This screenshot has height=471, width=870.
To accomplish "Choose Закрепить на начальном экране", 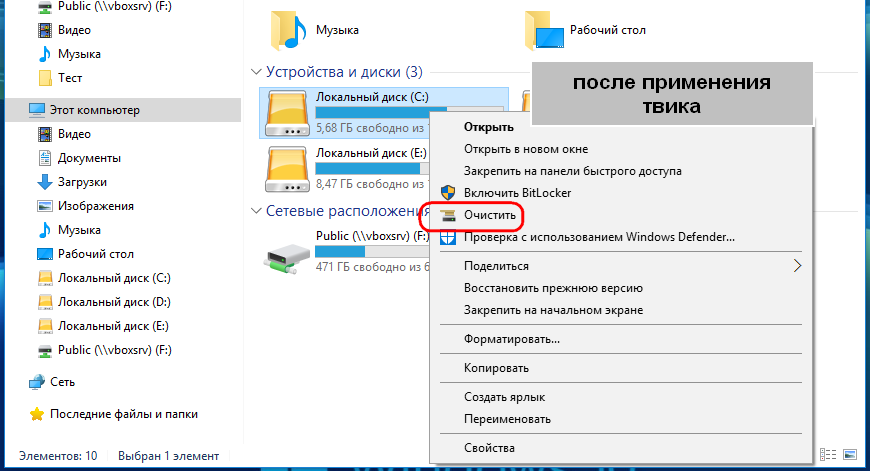I will 553,310.
